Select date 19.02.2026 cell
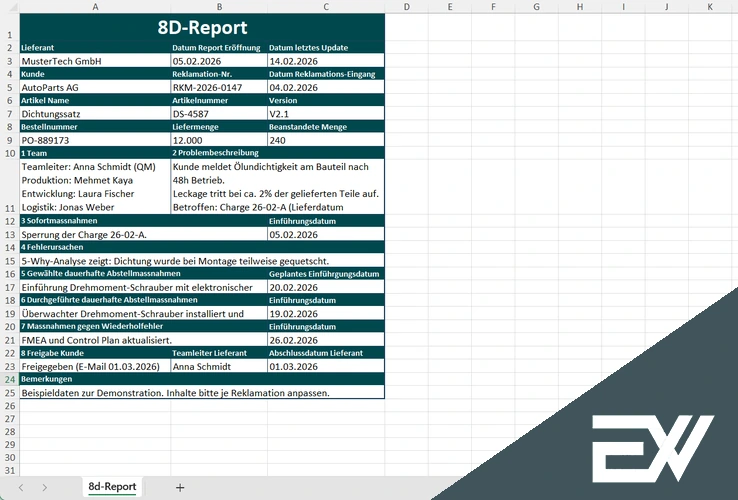 [326, 313]
